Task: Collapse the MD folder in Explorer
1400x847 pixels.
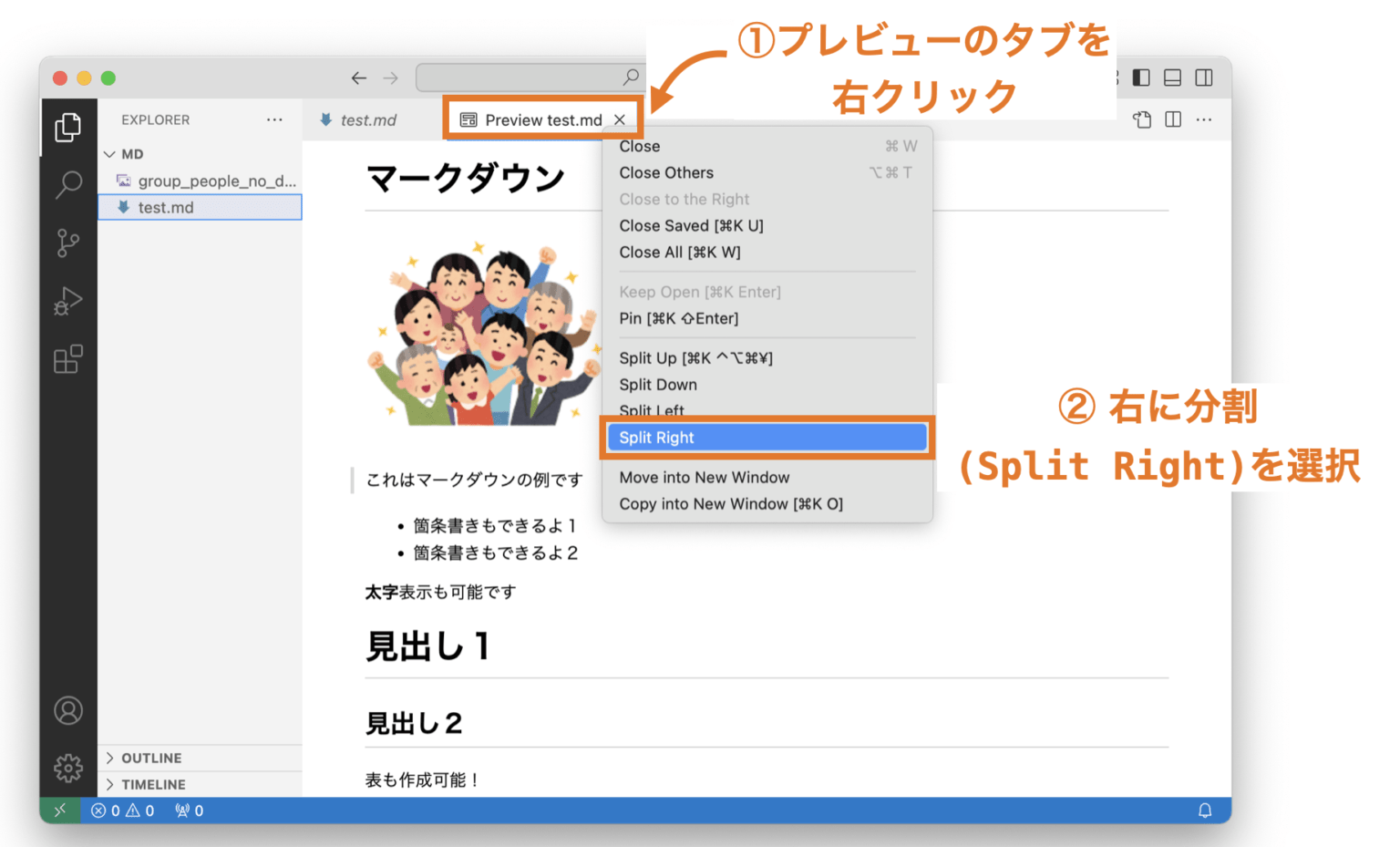Action: (112, 153)
